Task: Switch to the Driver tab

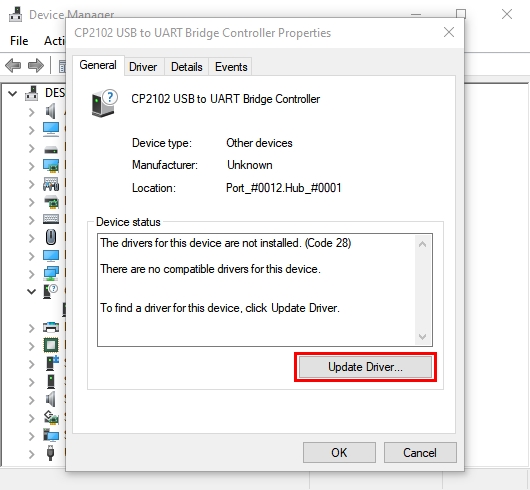Action: (x=143, y=67)
